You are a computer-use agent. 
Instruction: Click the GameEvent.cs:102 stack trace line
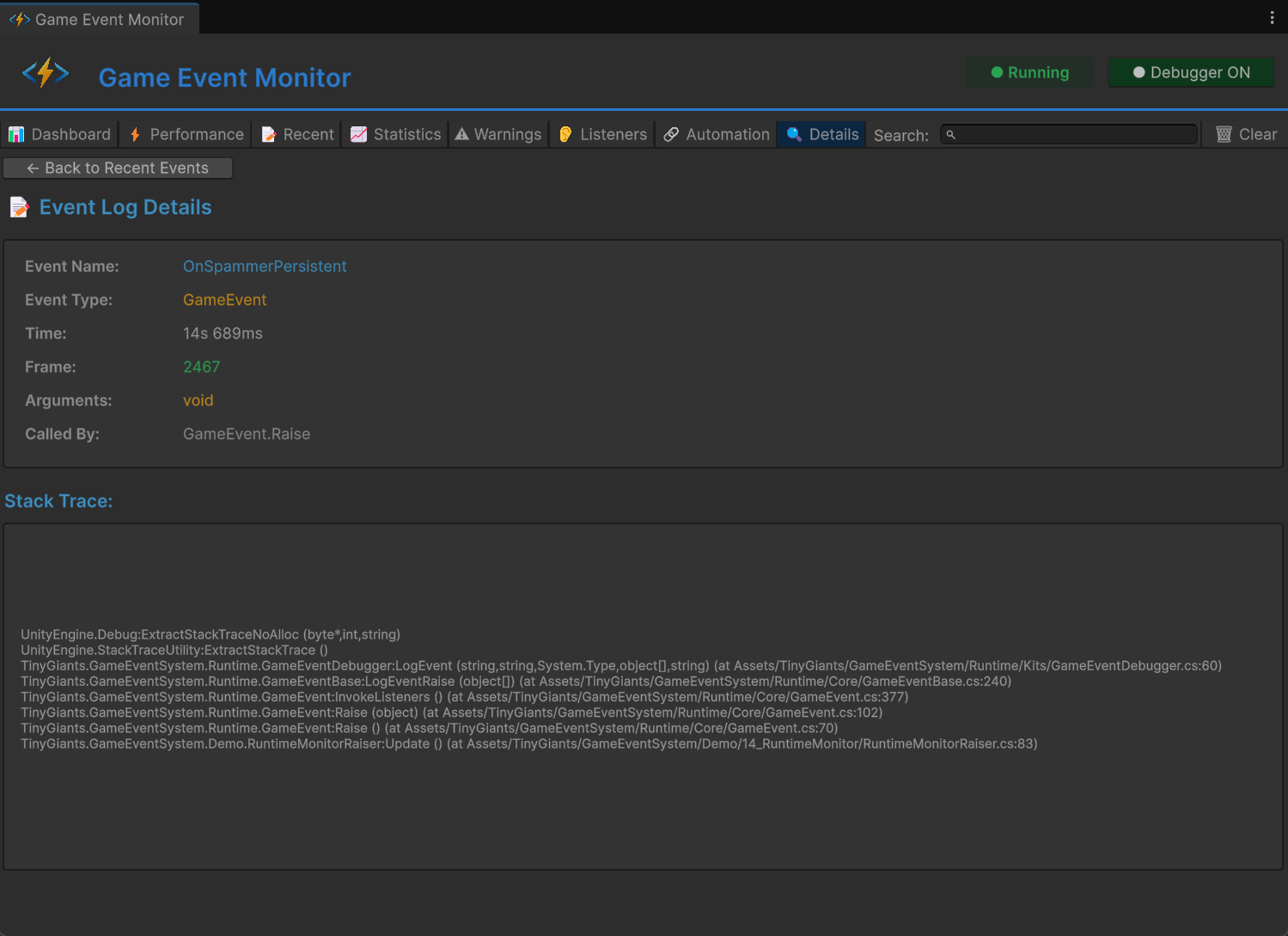coord(451,712)
